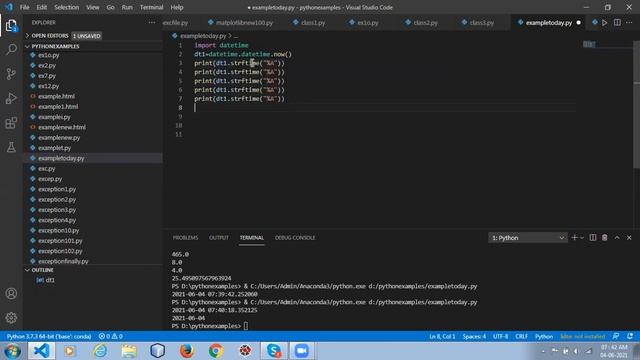Viewport: 640px width, 360px height.
Task: Open the Run menu
Action: (127, 7)
